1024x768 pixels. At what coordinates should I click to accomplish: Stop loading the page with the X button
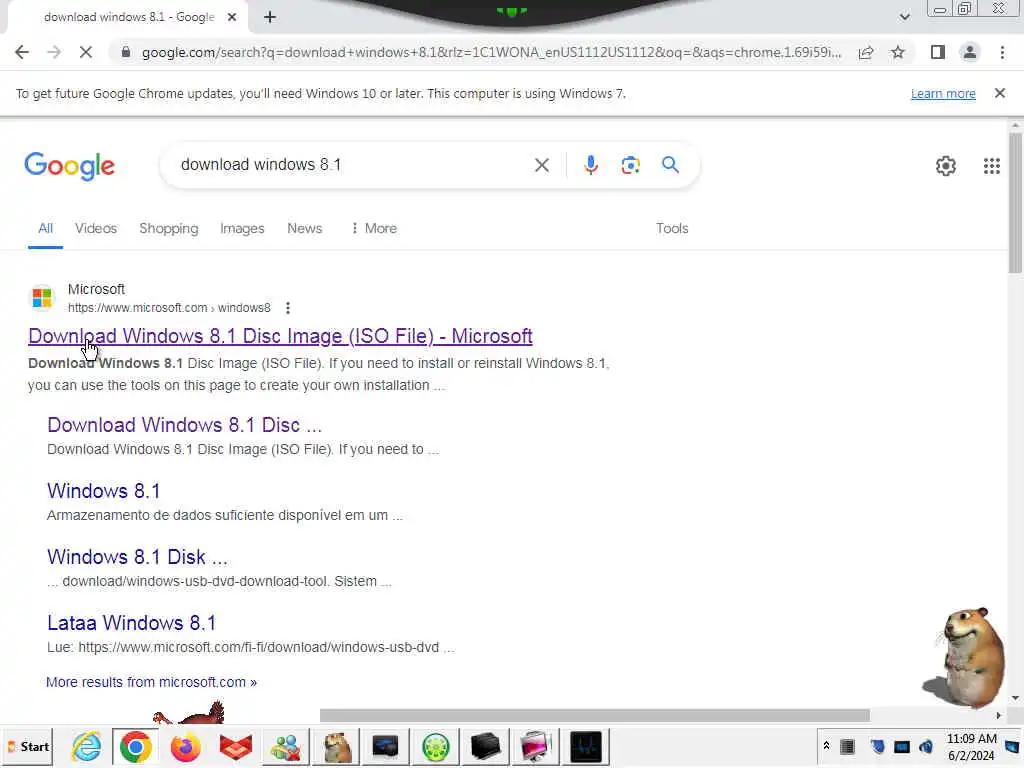click(86, 52)
